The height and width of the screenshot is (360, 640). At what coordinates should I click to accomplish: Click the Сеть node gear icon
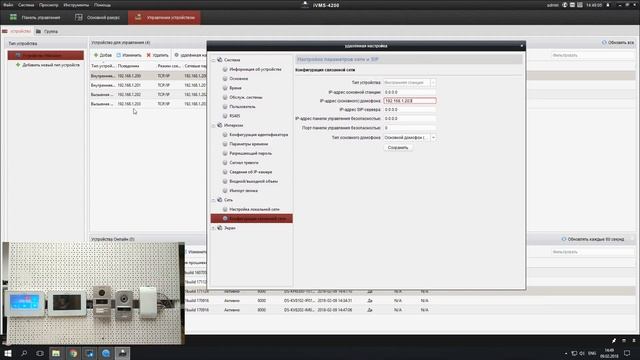pos(220,200)
